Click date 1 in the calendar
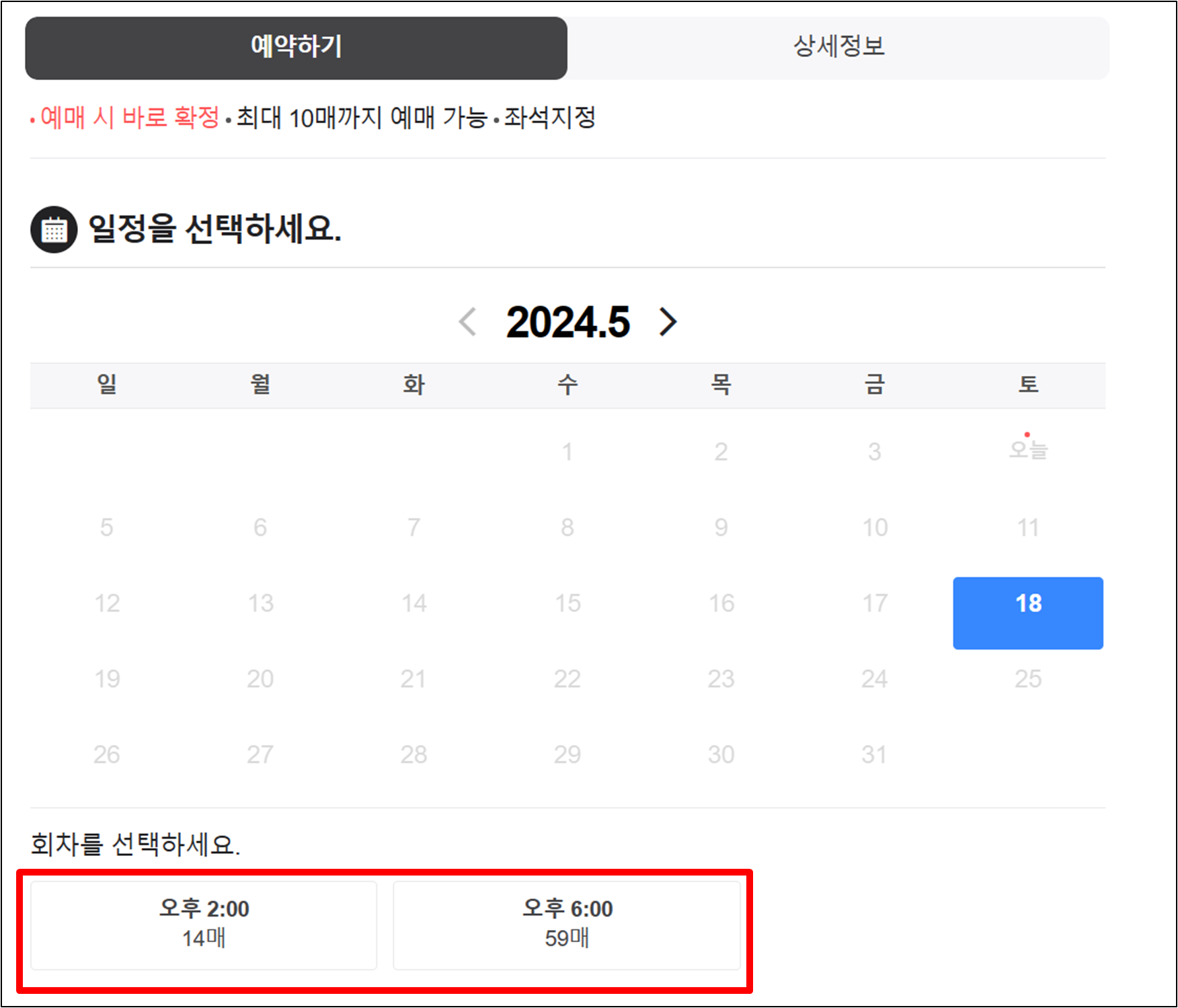 (567, 452)
